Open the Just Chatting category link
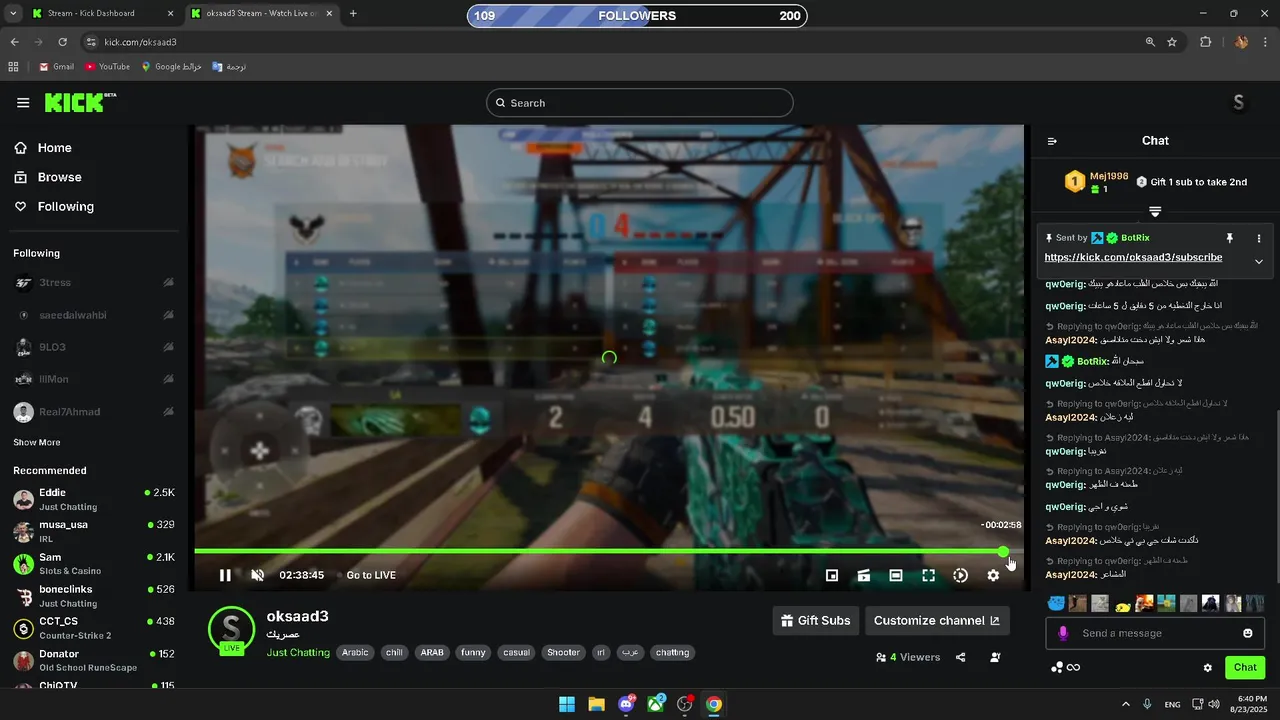This screenshot has height=720, width=1280. (298, 653)
